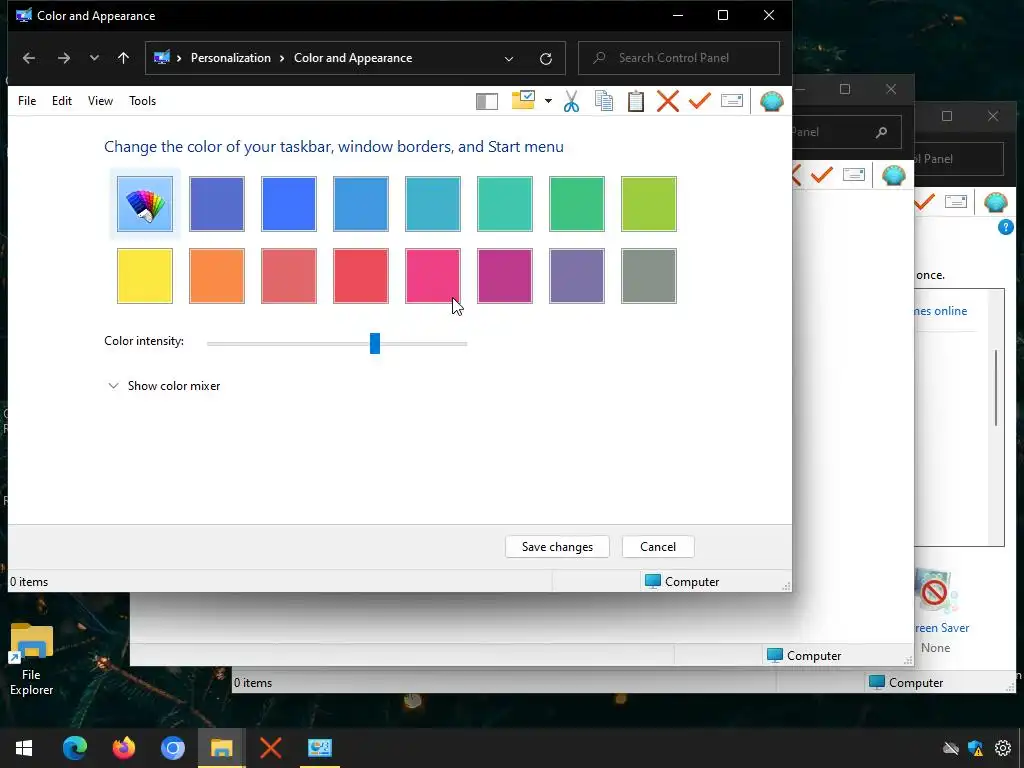The width and height of the screenshot is (1024, 768).
Task: Pick the hot pink swatch
Action: 433,276
